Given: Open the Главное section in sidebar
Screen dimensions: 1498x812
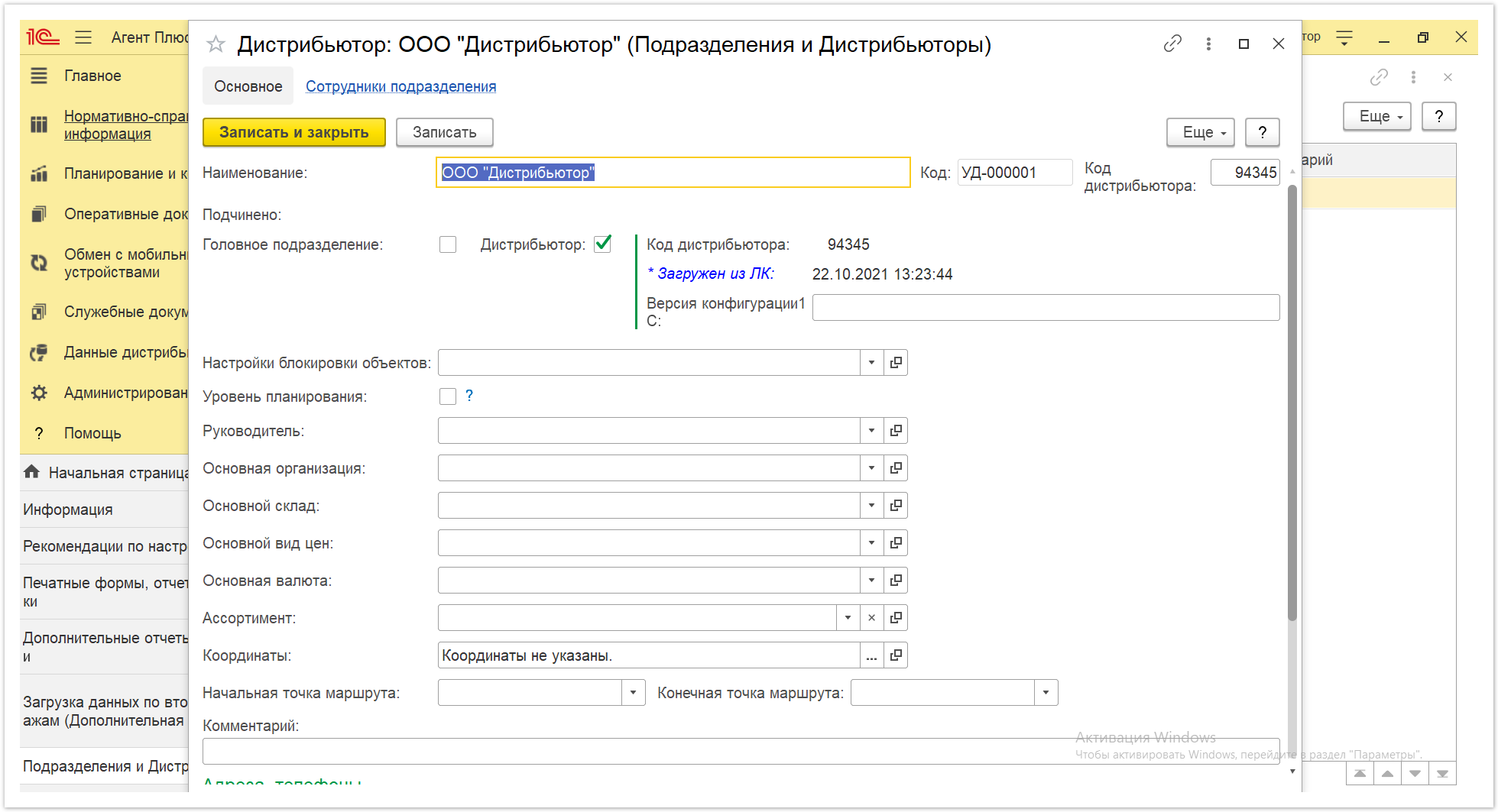Looking at the screenshot, I should pos(92,76).
